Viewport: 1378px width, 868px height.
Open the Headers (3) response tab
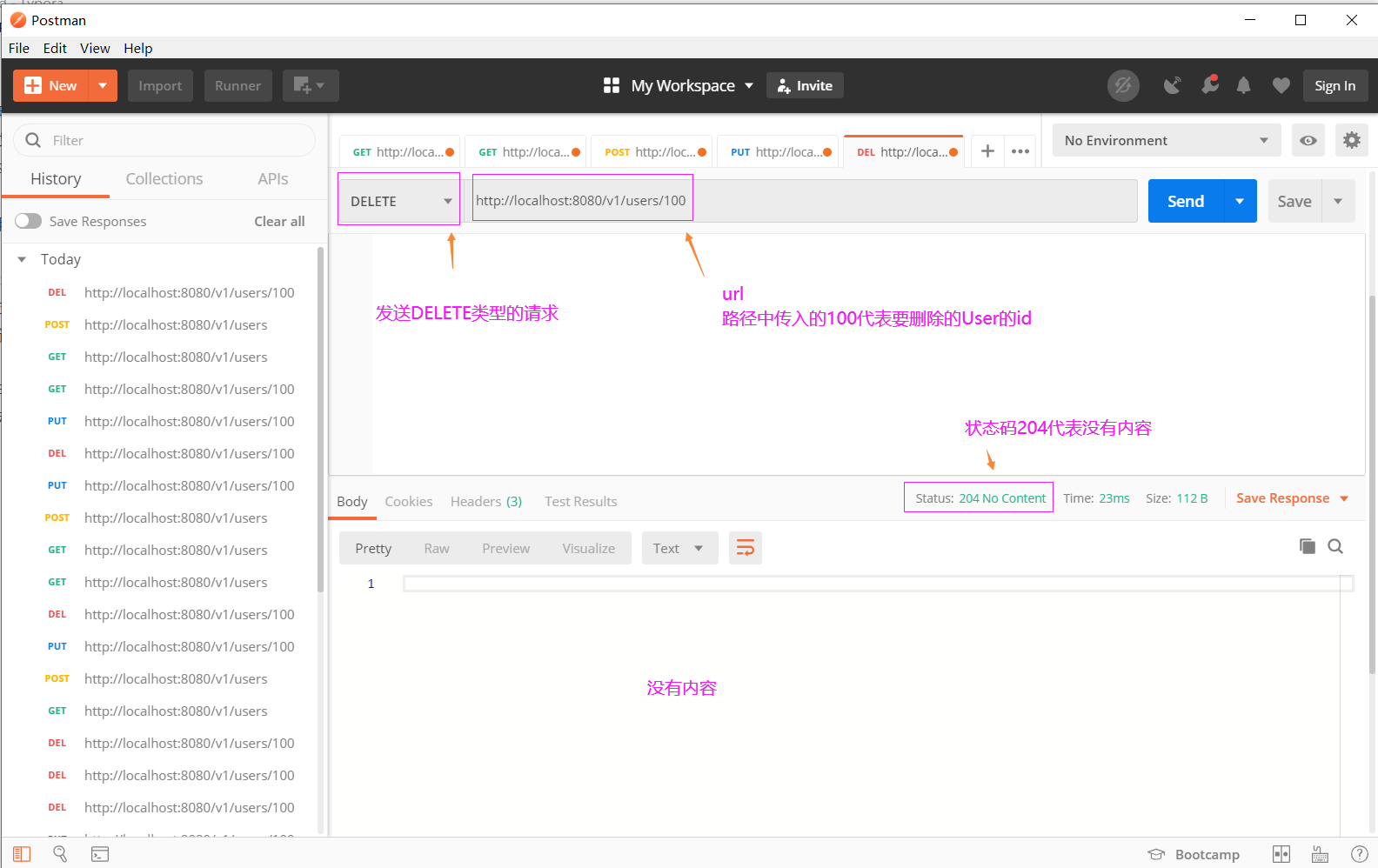tap(485, 501)
